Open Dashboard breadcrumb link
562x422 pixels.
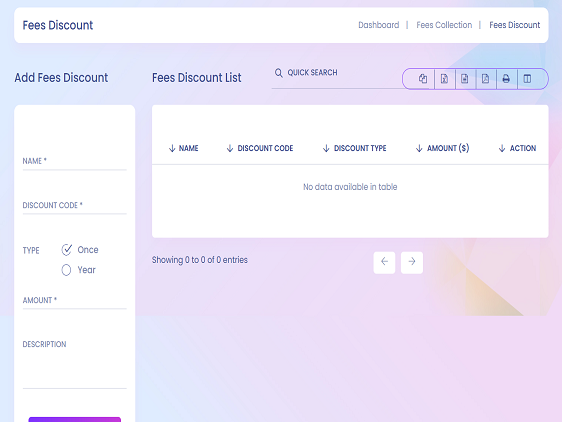click(x=378, y=25)
